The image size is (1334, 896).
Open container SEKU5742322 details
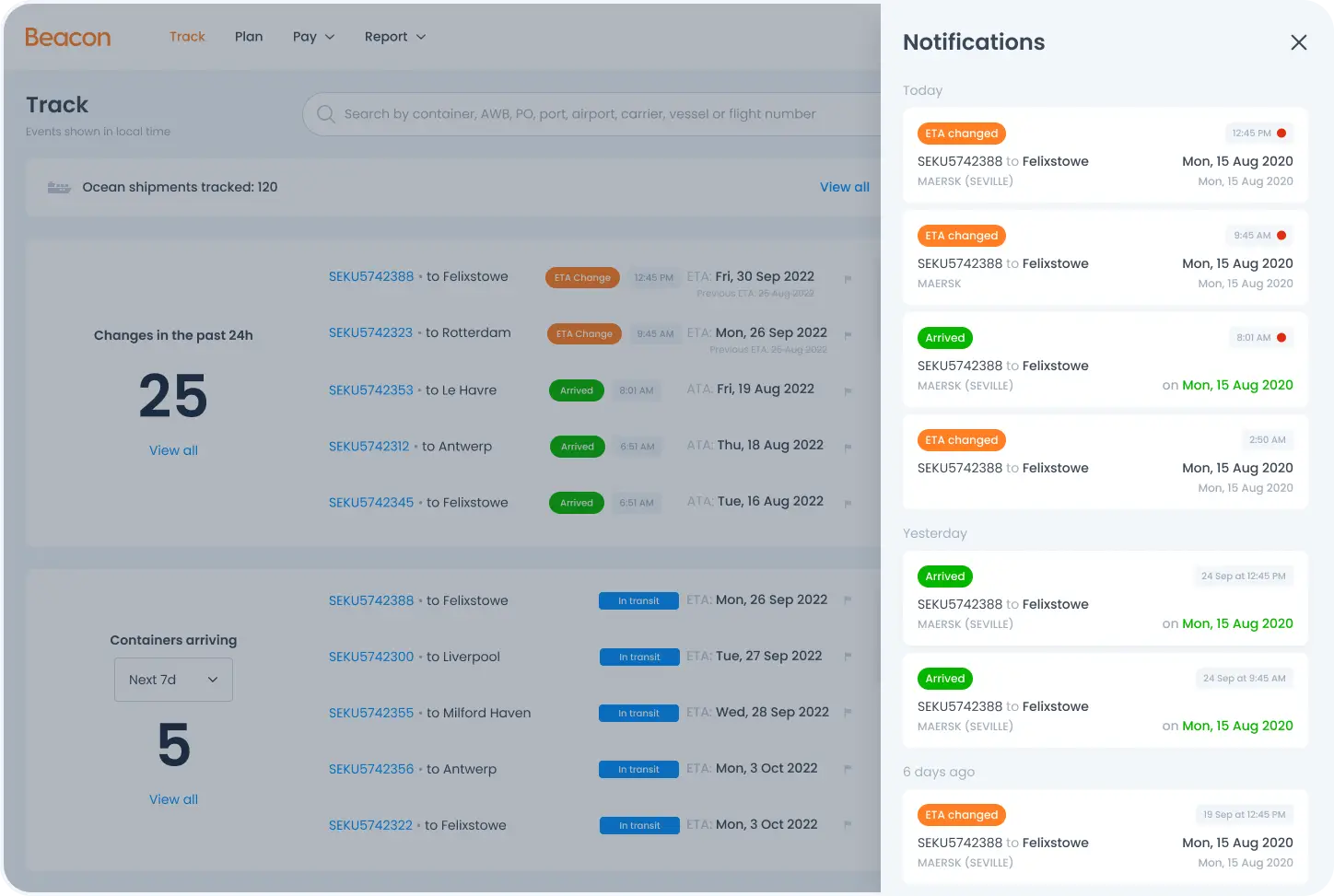(x=371, y=825)
